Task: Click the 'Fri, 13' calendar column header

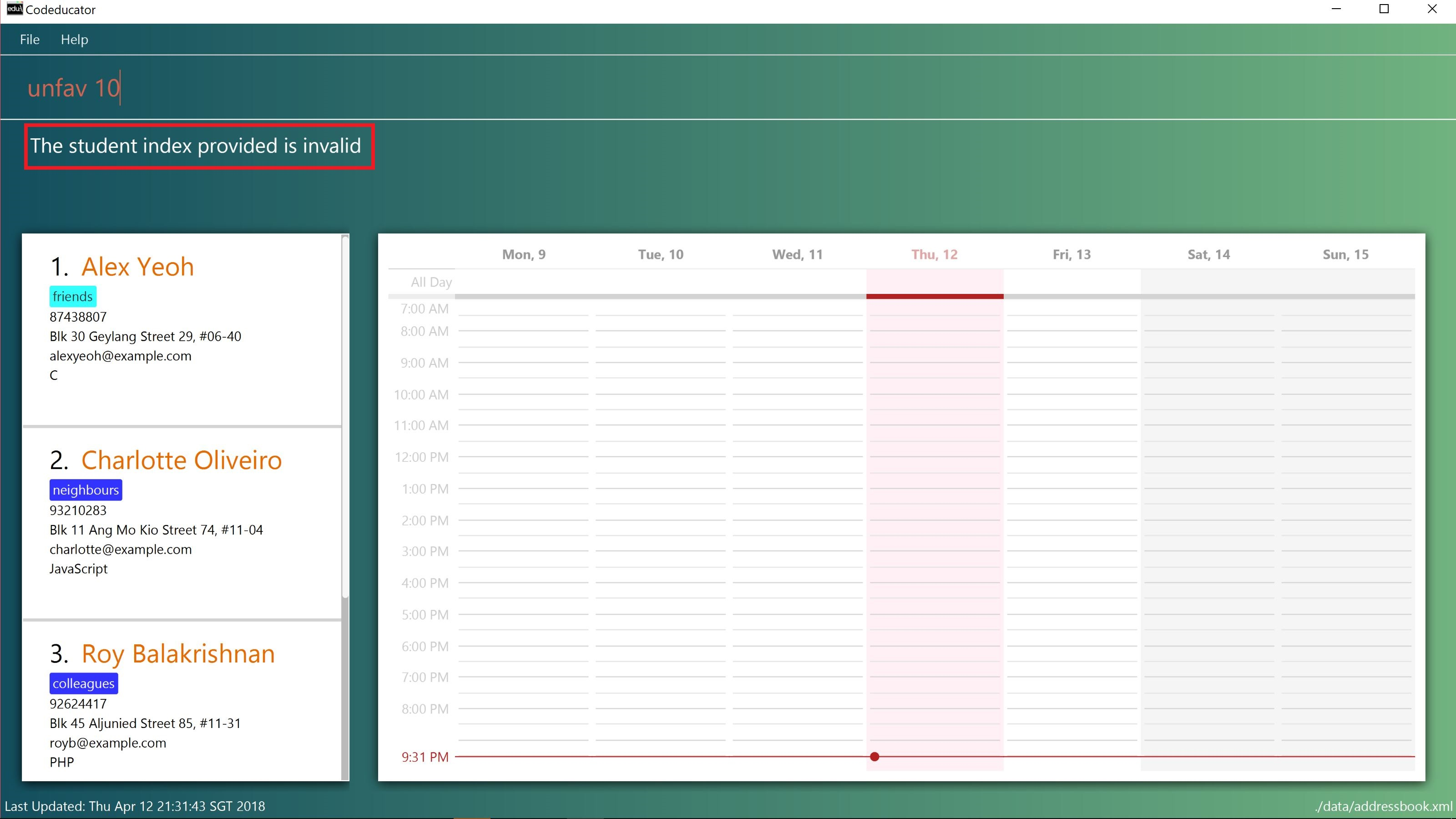Action: [1072, 254]
